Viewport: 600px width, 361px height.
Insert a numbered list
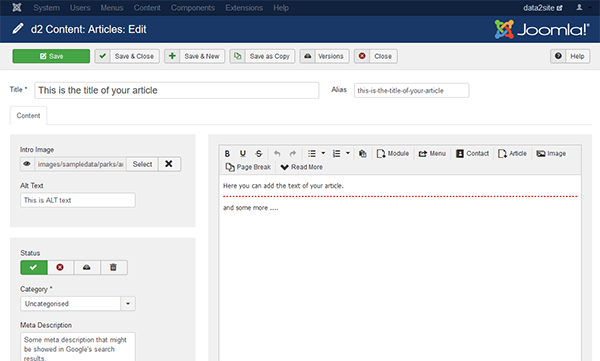pos(336,154)
